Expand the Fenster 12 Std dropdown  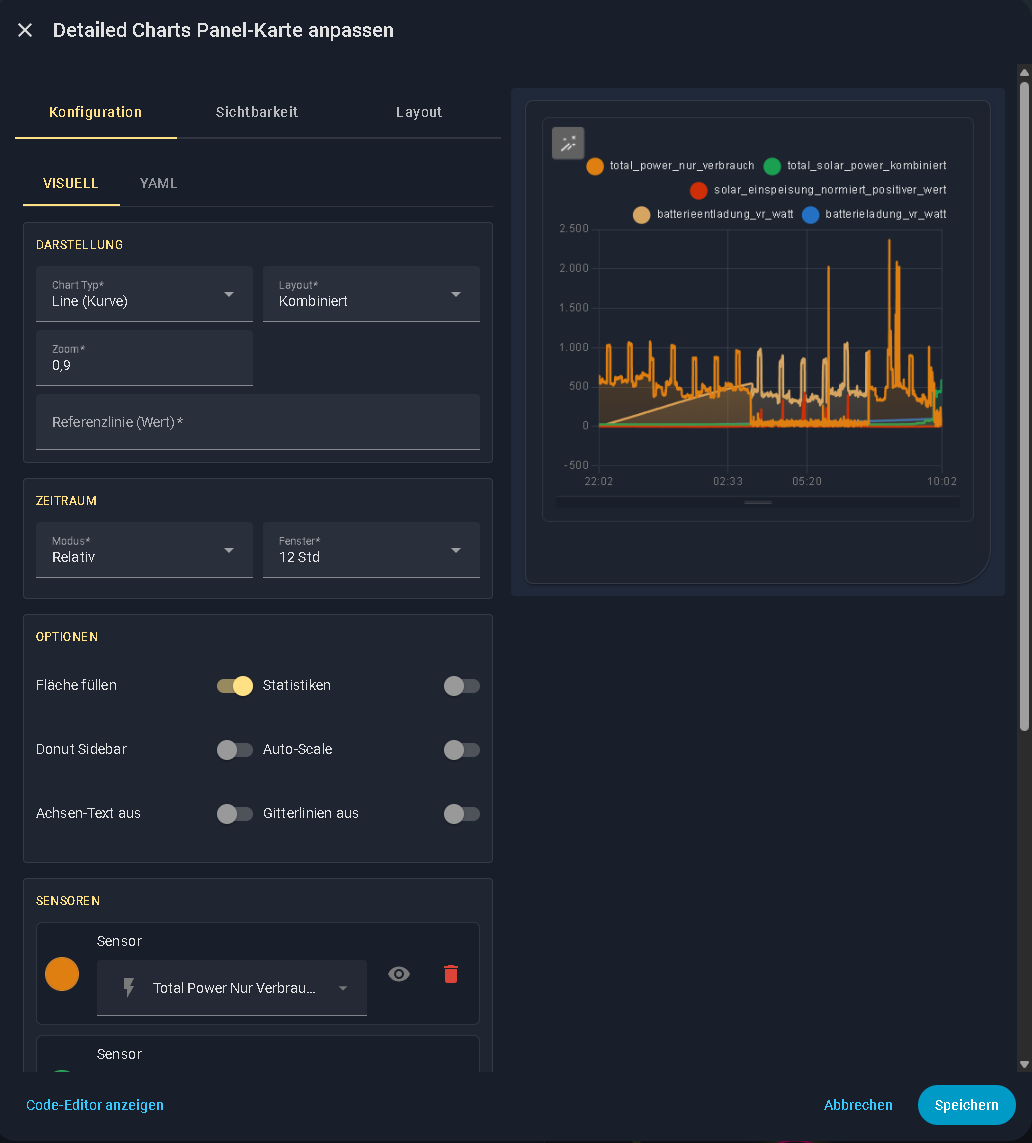click(x=371, y=550)
